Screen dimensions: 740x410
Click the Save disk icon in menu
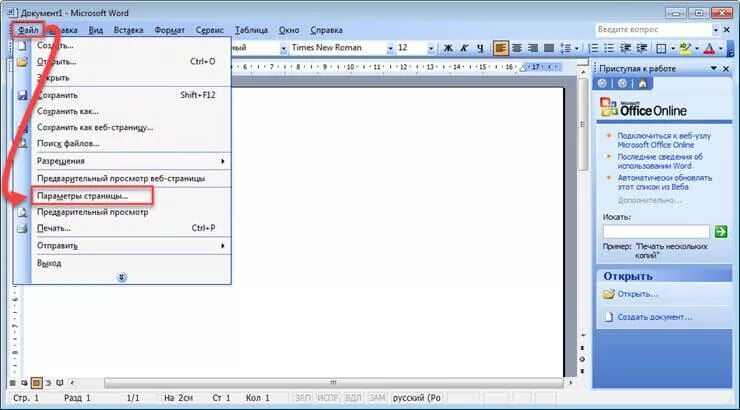[22, 95]
